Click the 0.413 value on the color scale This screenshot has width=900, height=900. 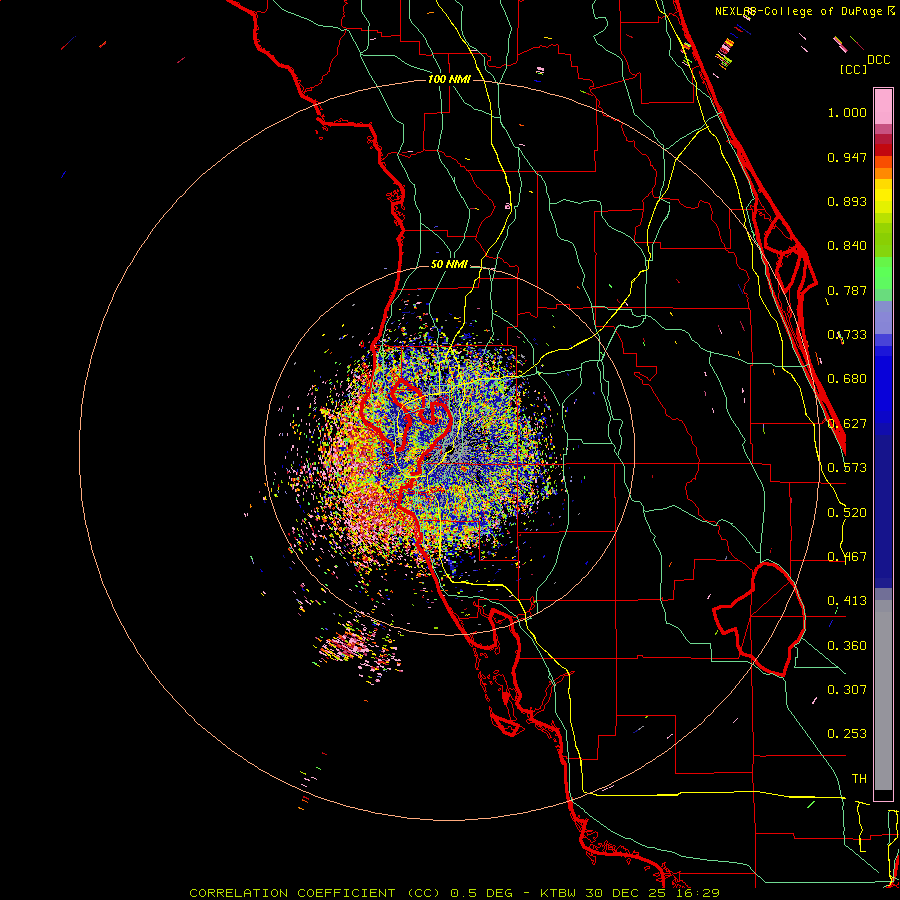[847, 601]
